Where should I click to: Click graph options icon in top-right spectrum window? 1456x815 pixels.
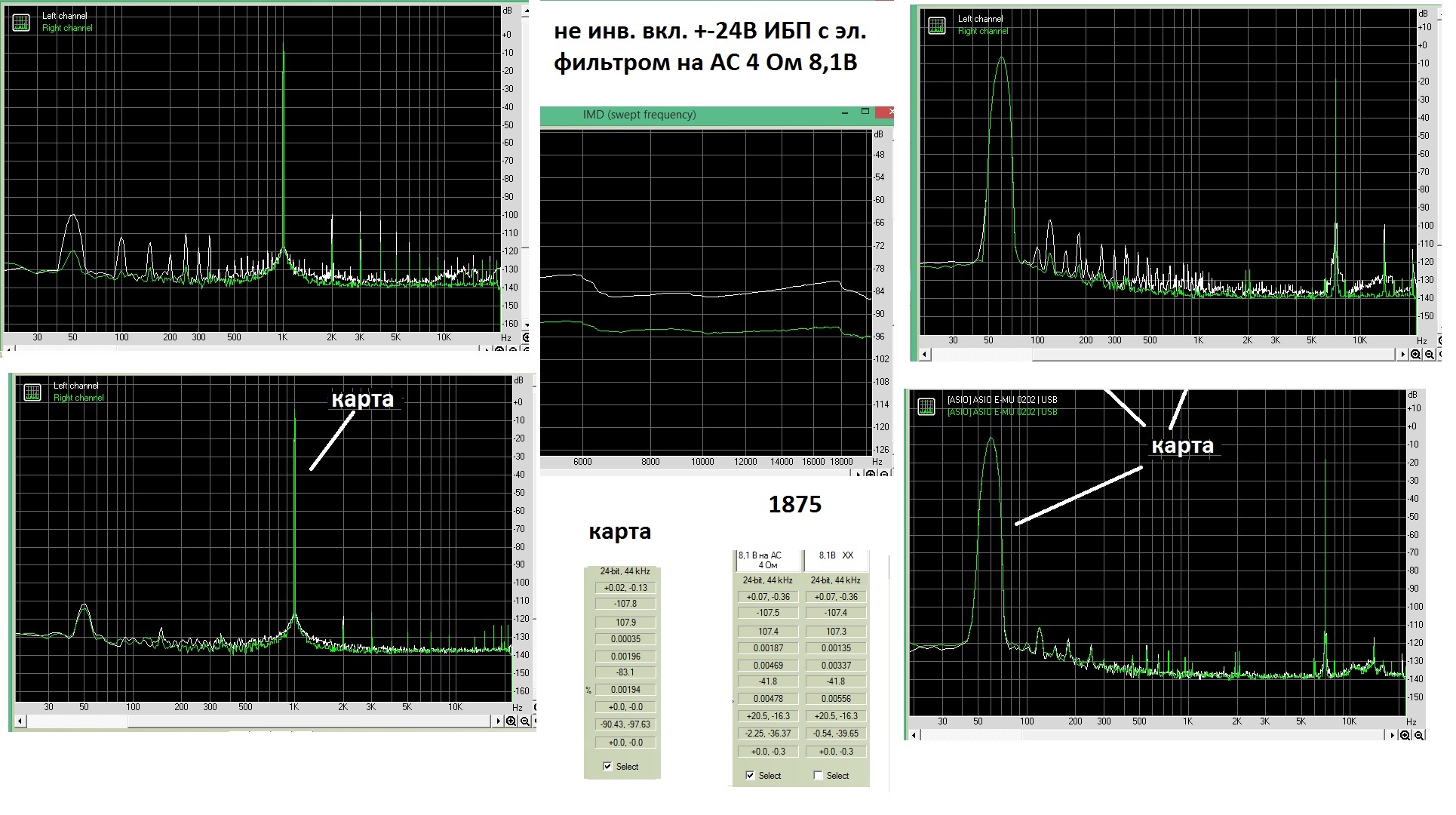(937, 26)
